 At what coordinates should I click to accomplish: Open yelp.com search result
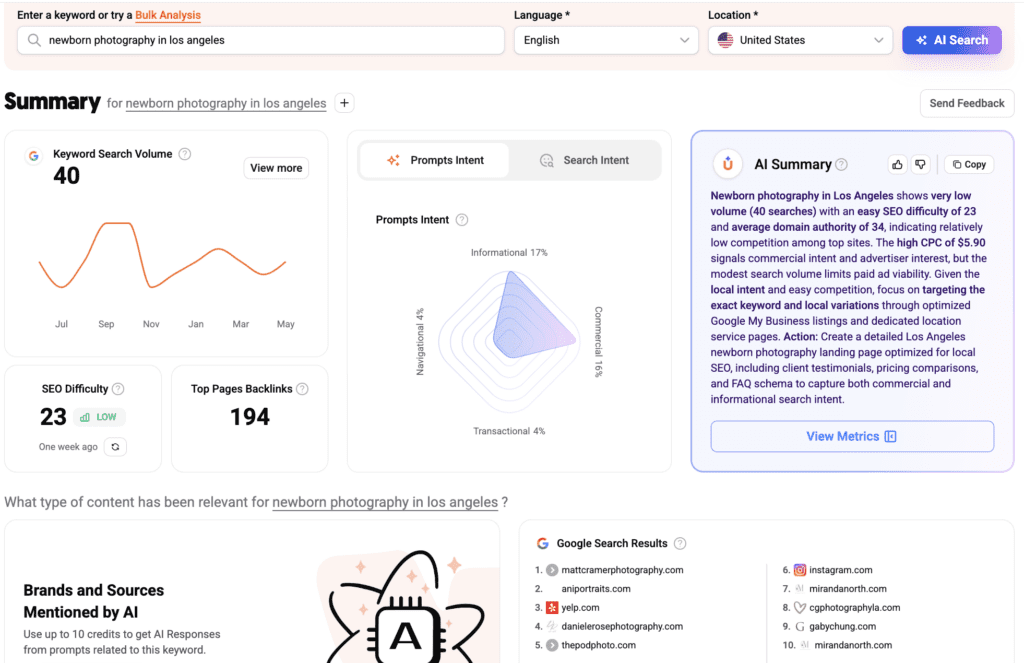[580, 607]
